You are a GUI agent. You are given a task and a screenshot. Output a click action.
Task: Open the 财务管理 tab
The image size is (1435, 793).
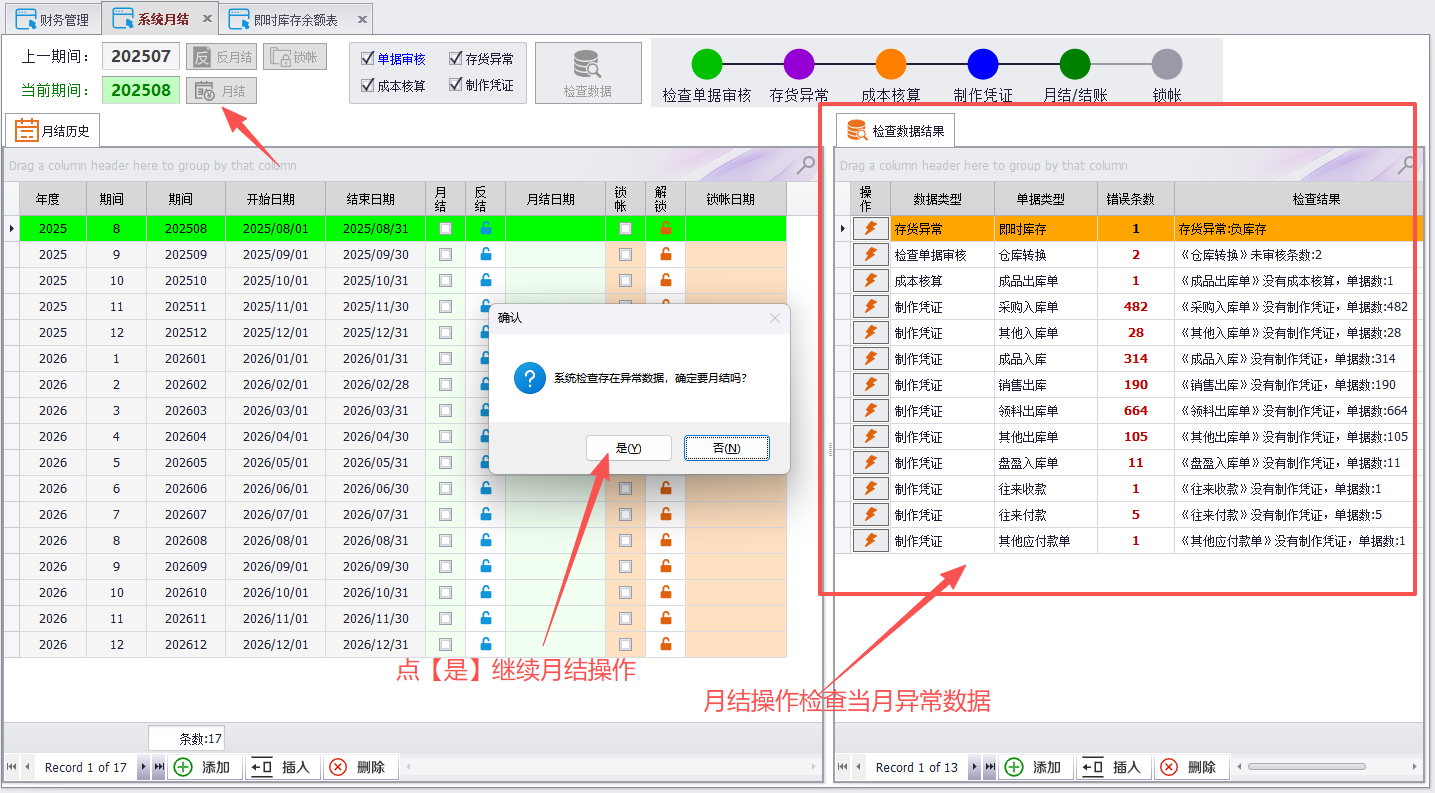pos(54,17)
